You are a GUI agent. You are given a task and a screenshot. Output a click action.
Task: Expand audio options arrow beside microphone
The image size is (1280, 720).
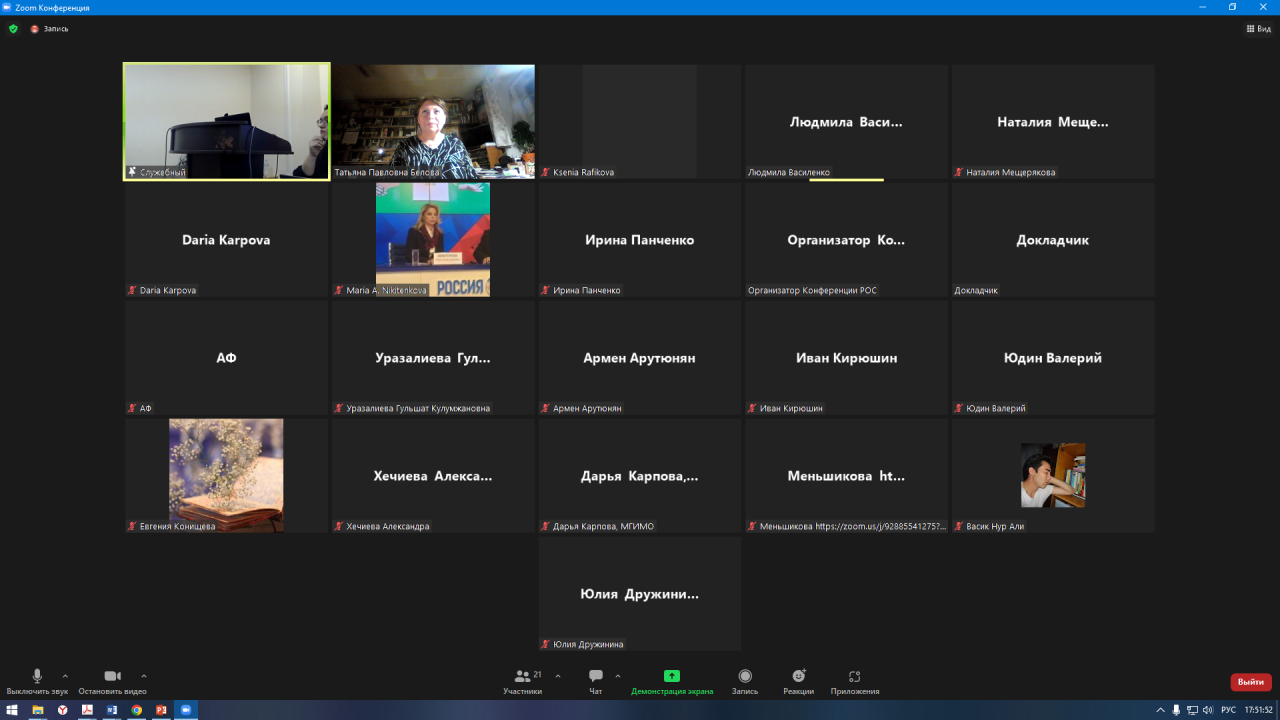66,676
